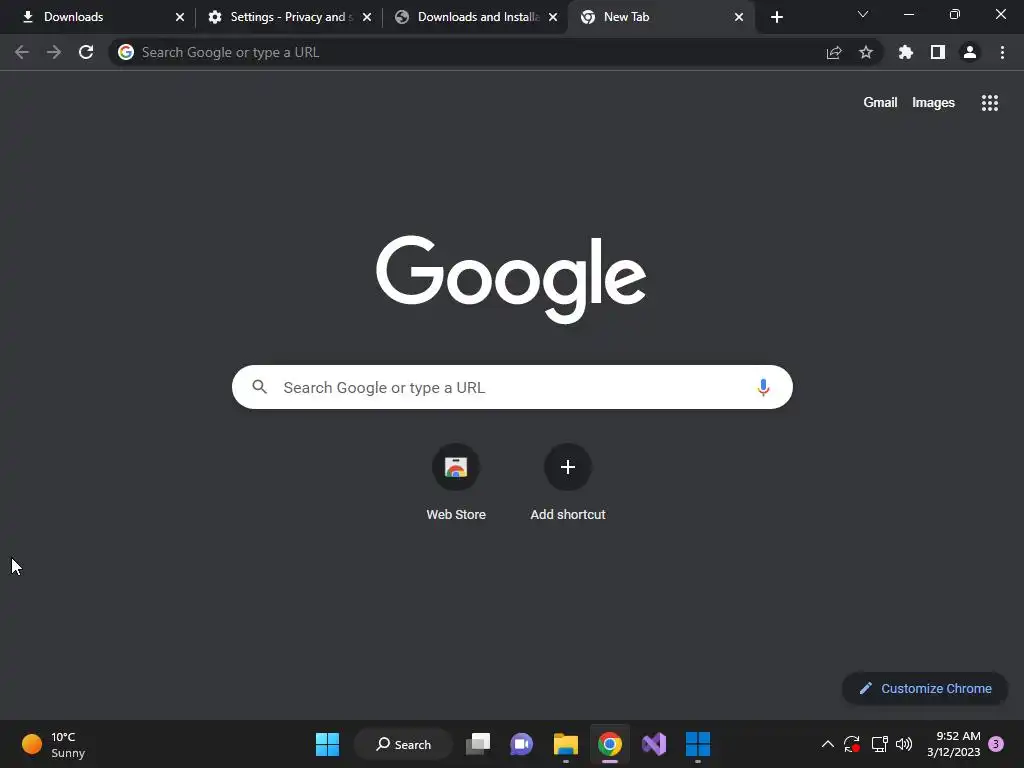Screen dimensions: 1024x768
Task: Click the Chrome taskbar icon
Action: pyautogui.click(x=609, y=744)
